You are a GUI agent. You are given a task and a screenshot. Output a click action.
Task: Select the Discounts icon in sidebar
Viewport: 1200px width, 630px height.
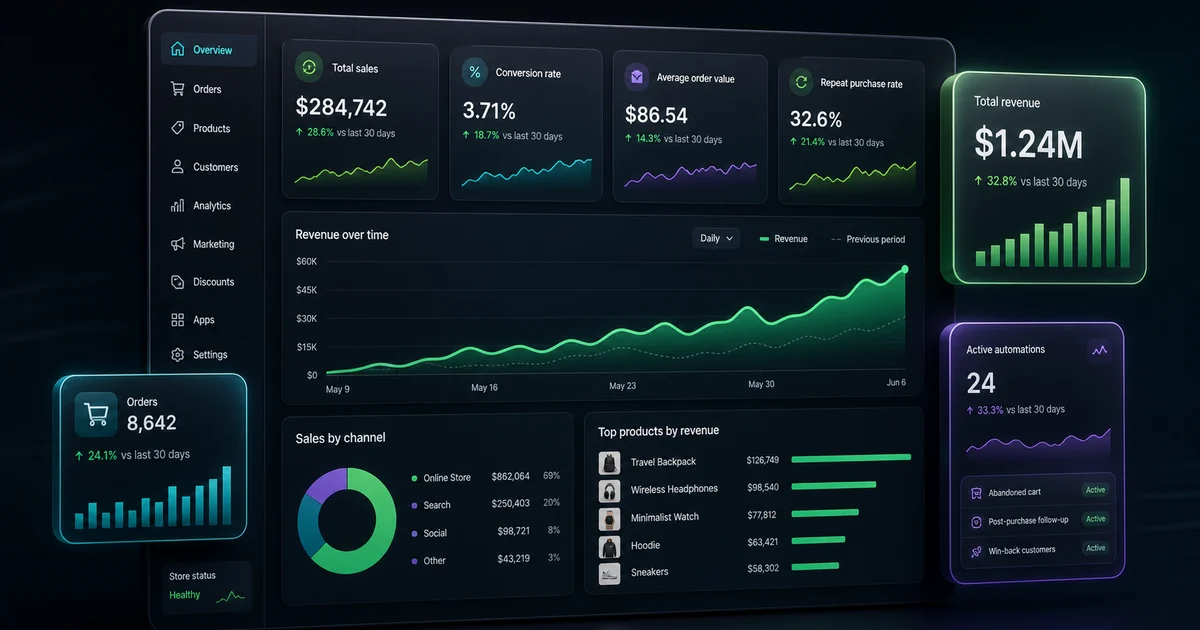coord(177,282)
